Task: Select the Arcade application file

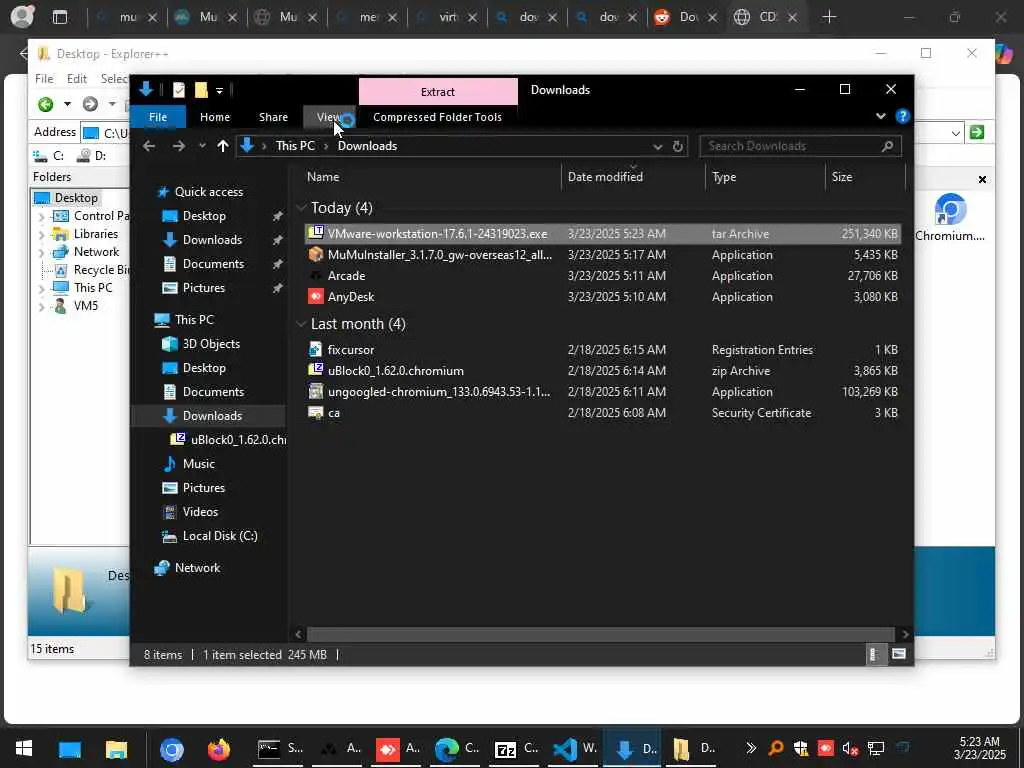Action: 602,276
